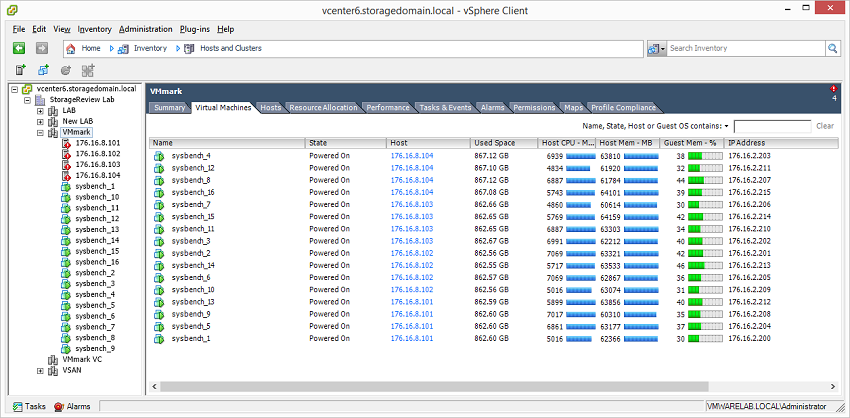Open the Administration menu
Viewport: 850px width, 418px height.
pyautogui.click(x=145, y=29)
